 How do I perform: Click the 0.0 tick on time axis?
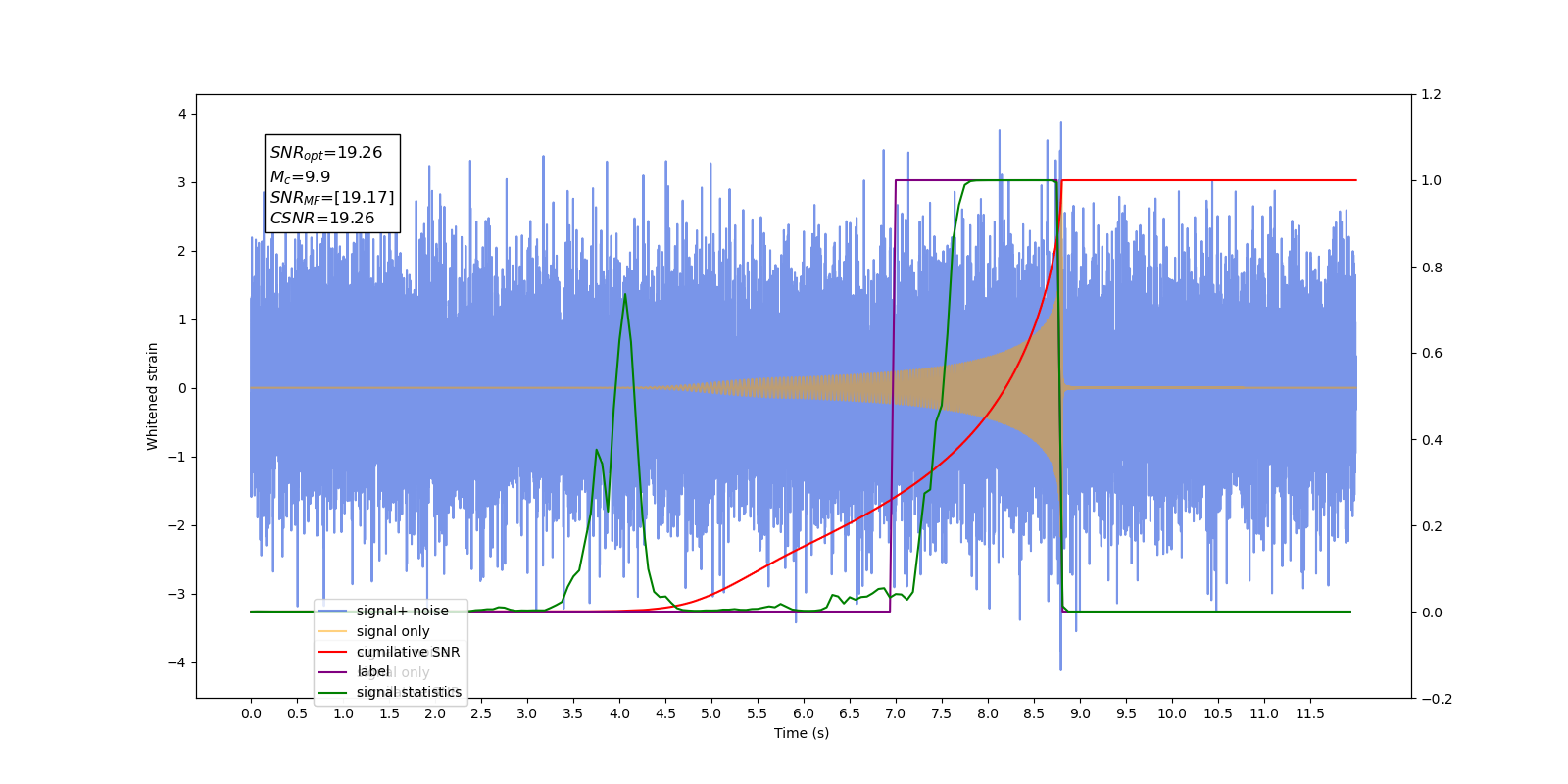coord(251,713)
